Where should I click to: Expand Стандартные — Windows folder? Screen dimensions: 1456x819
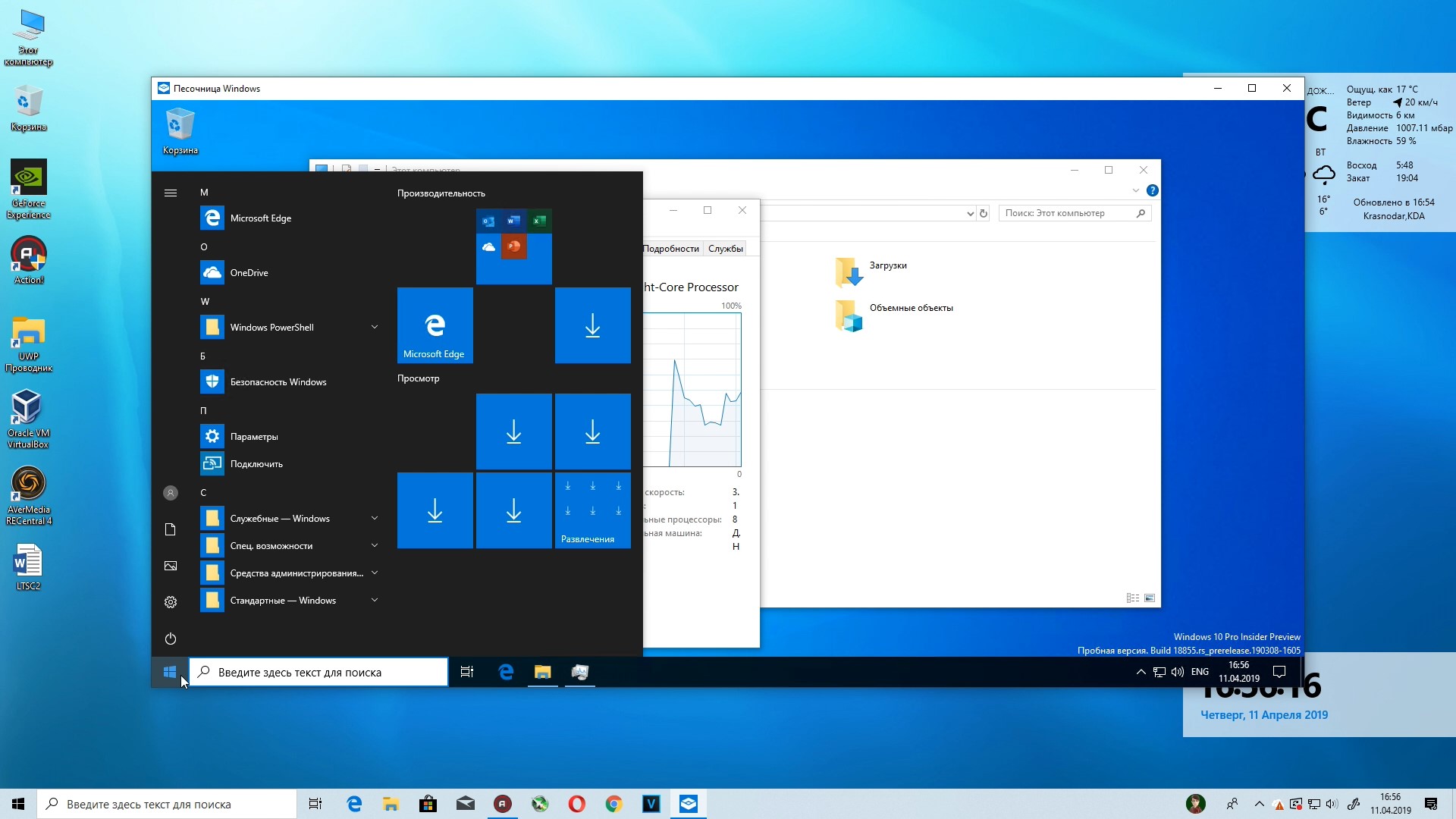point(375,601)
